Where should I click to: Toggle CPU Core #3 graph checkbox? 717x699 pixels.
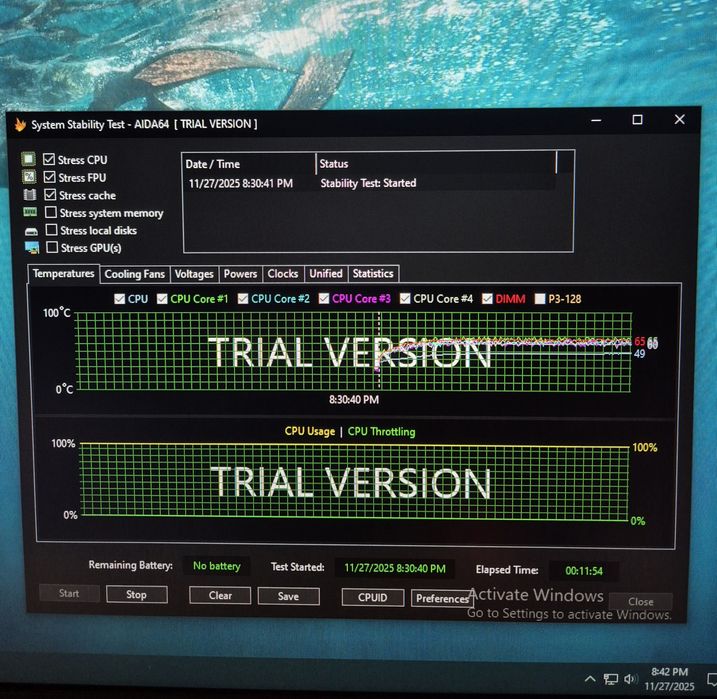pos(324,299)
